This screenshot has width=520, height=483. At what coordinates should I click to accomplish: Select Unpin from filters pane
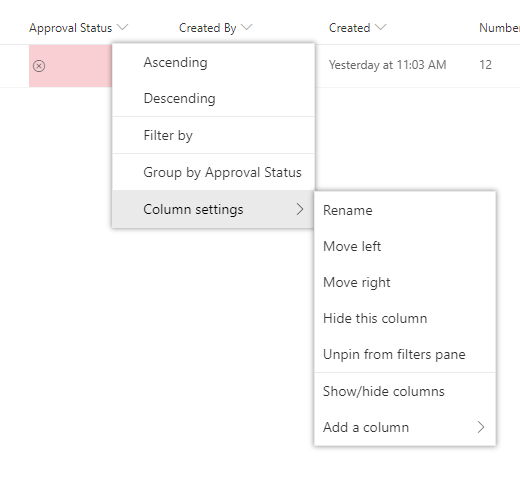coord(405,354)
